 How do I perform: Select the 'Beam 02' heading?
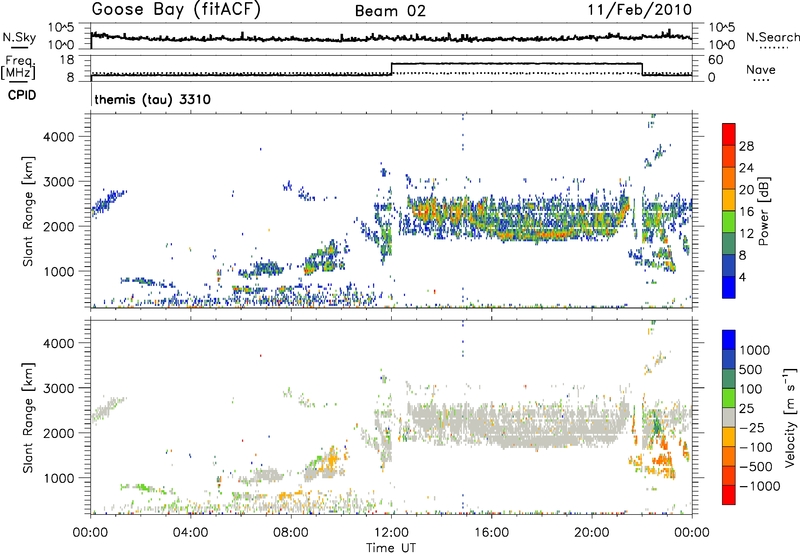pyautogui.click(x=390, y=11)
